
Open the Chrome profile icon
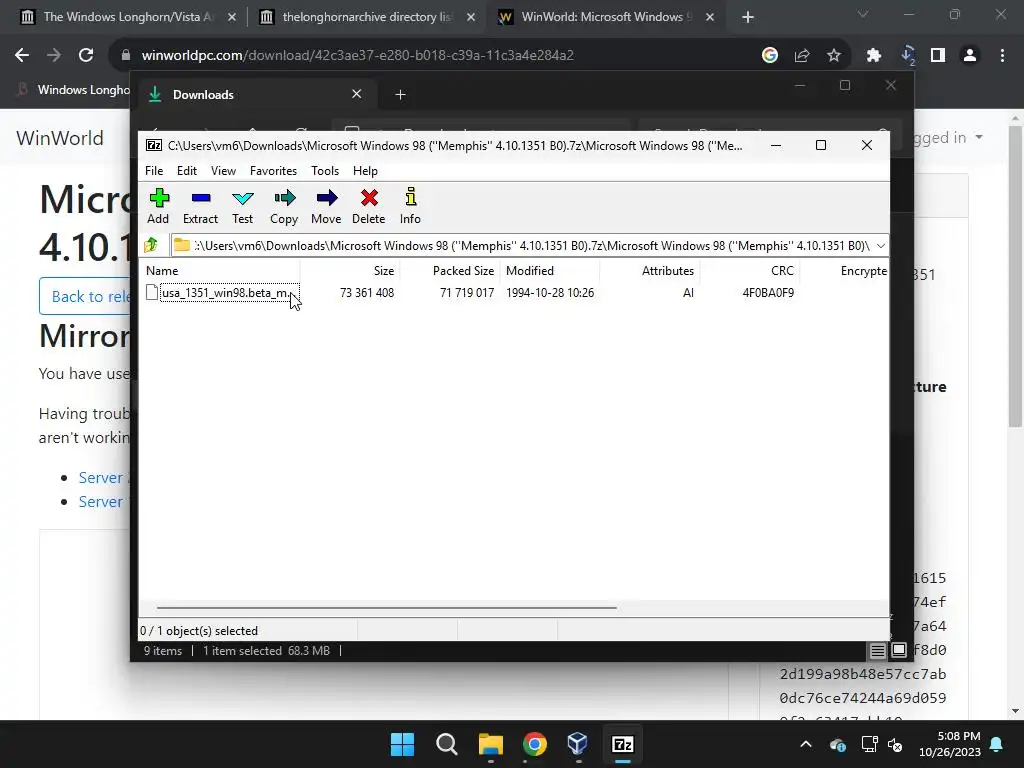(970, 56)
